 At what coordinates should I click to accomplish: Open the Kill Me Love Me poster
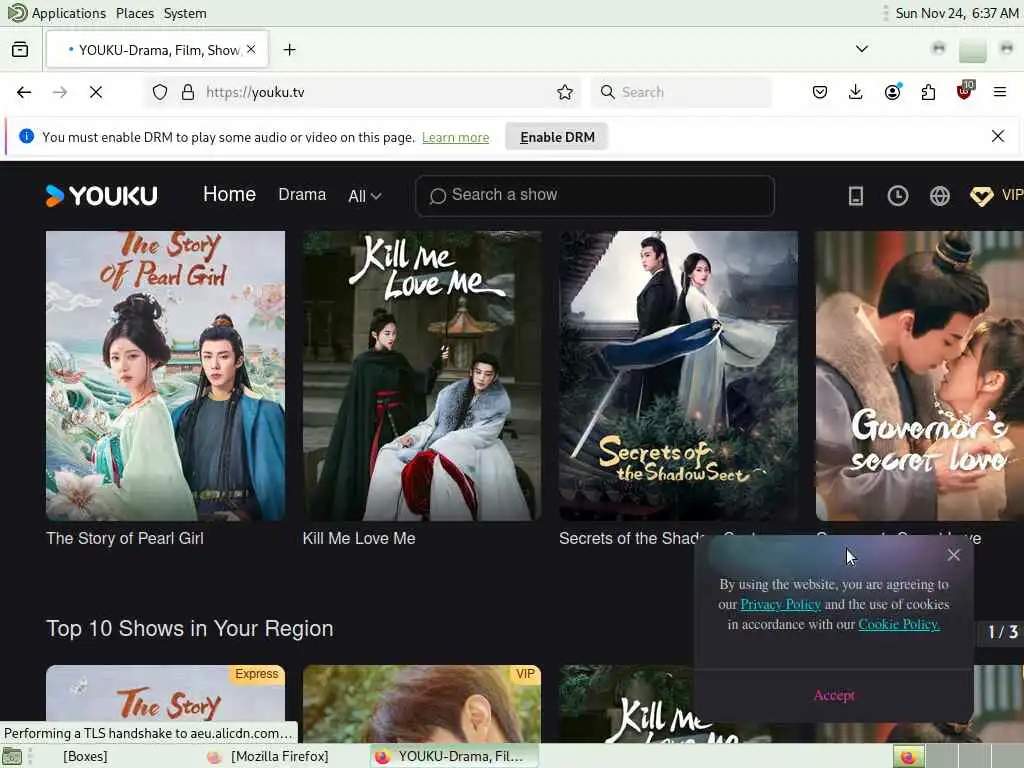pos(422,376)
